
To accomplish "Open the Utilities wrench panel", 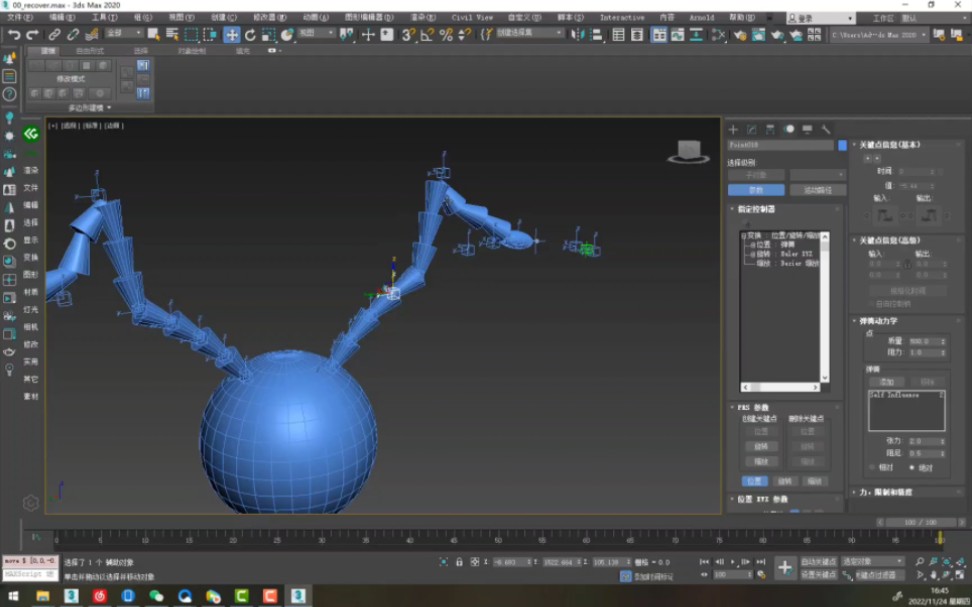I will (826, 129).
